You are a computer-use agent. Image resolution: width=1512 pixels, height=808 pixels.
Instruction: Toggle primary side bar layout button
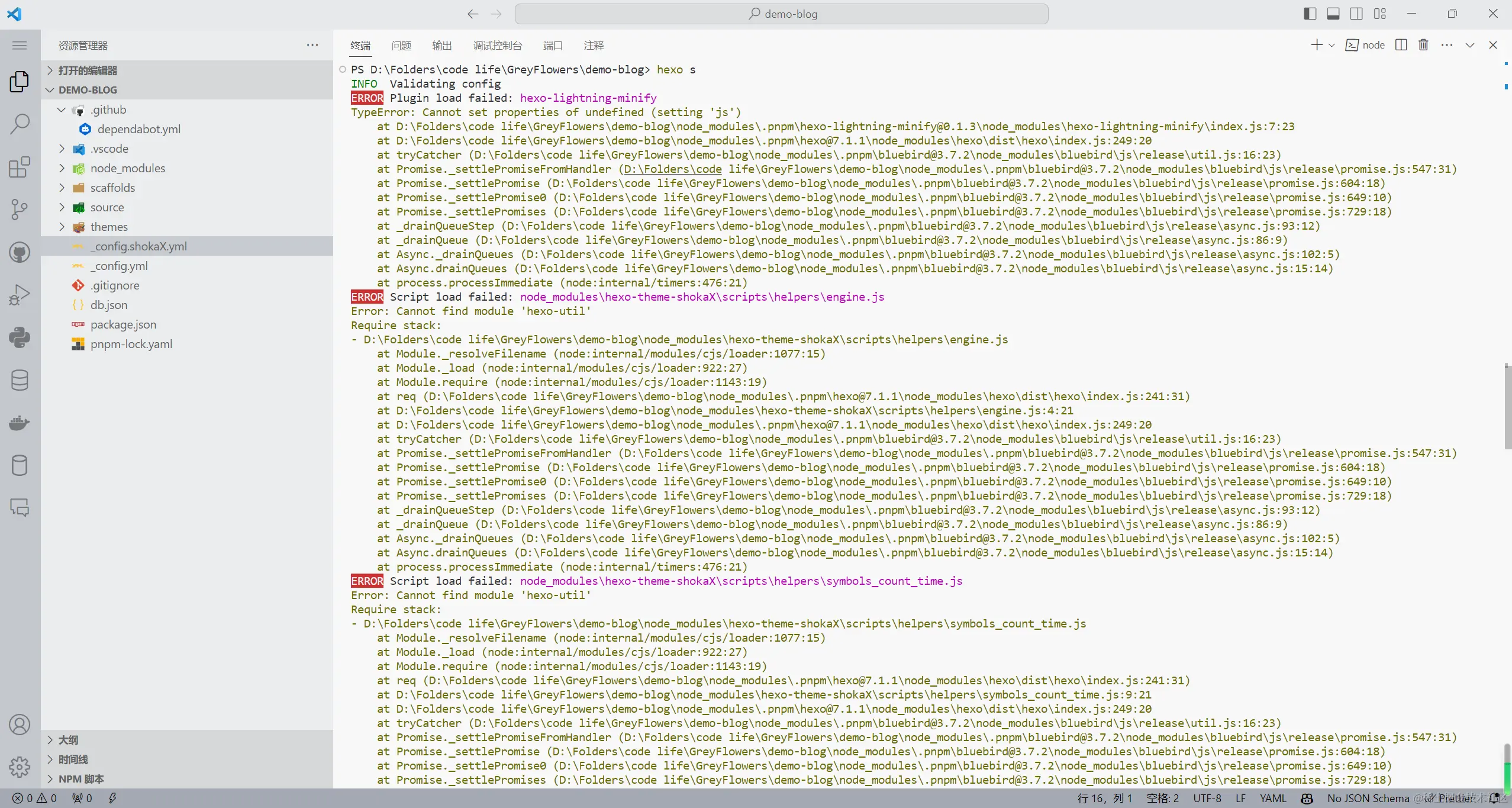(x=1310, y=14)
